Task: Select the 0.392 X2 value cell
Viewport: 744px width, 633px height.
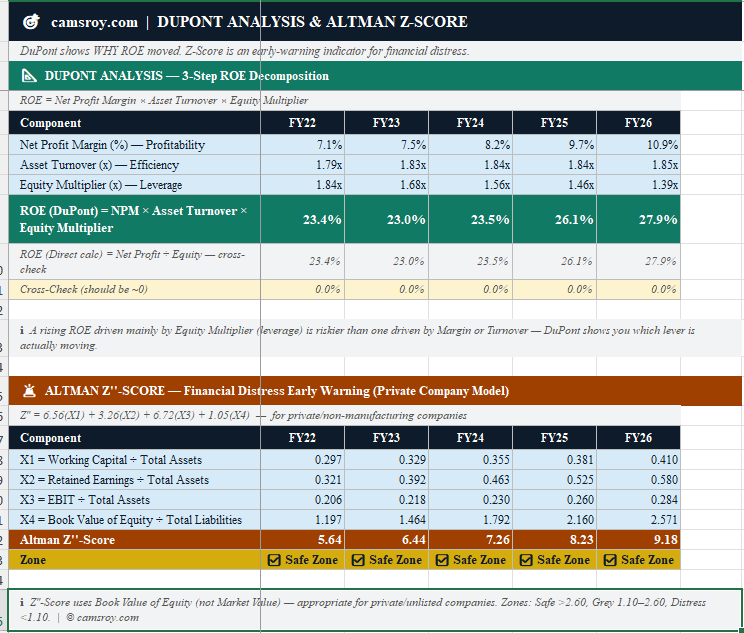Action: 386,480
